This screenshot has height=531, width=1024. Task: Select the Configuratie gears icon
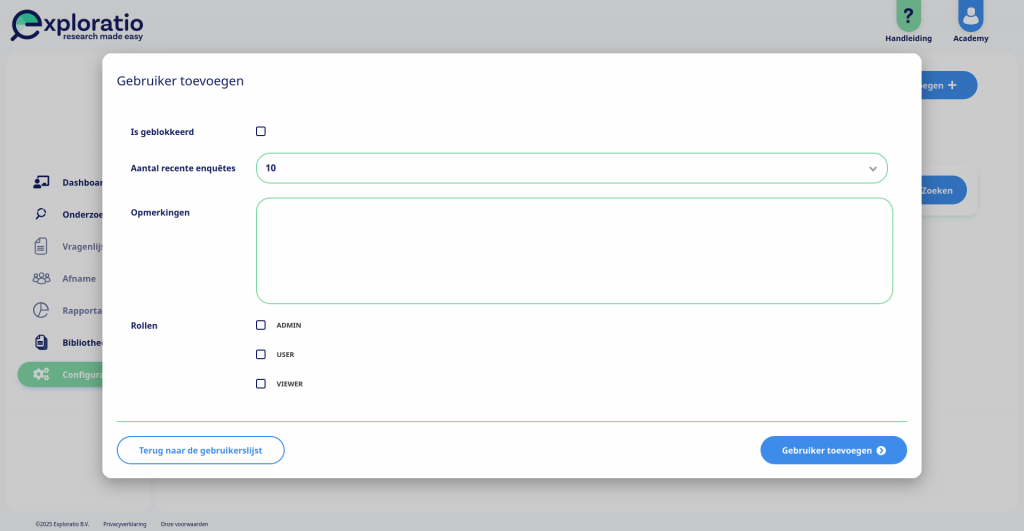(x=41, y=374)
